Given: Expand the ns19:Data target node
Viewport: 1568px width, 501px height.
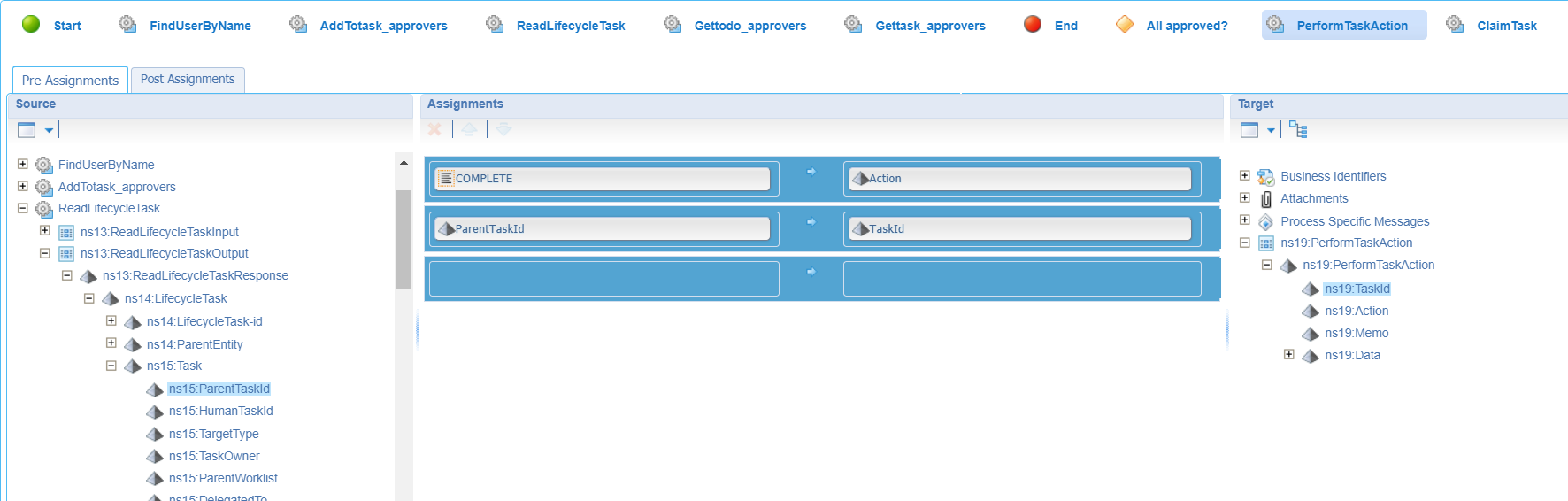Looking at the screenshot, I should coord(1289,355).
